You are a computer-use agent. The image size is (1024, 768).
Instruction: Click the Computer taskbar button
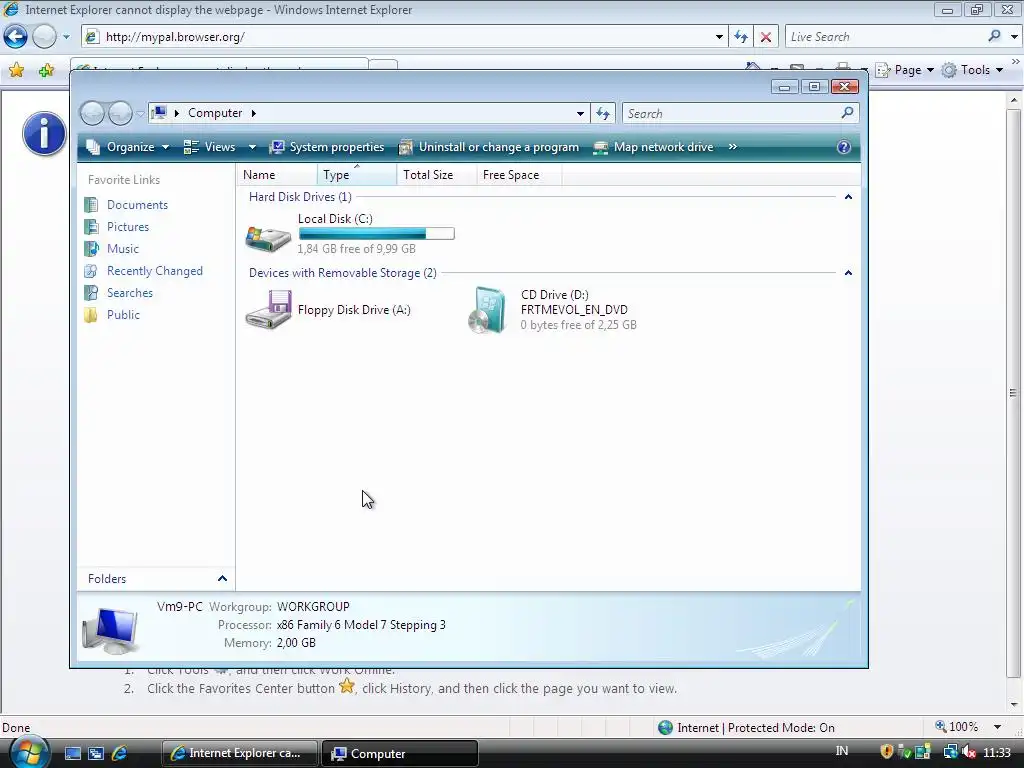click(400, 753)
